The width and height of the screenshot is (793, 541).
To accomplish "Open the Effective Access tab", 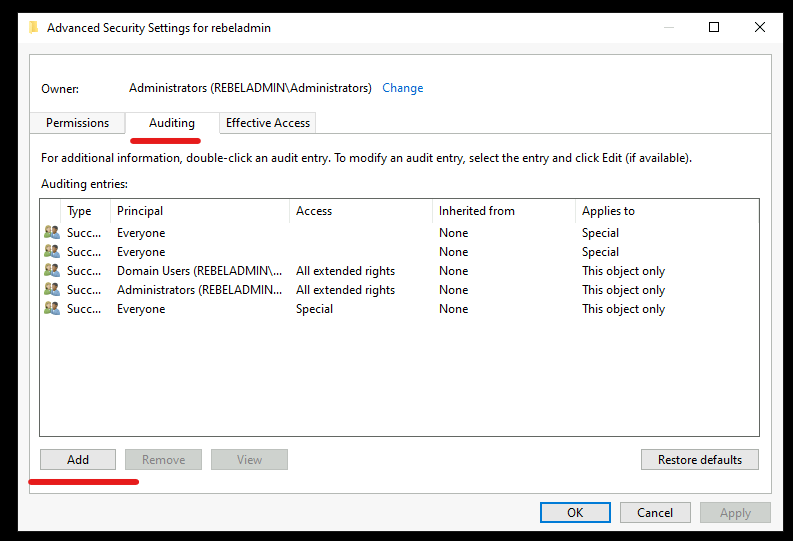I will (268, 123).
